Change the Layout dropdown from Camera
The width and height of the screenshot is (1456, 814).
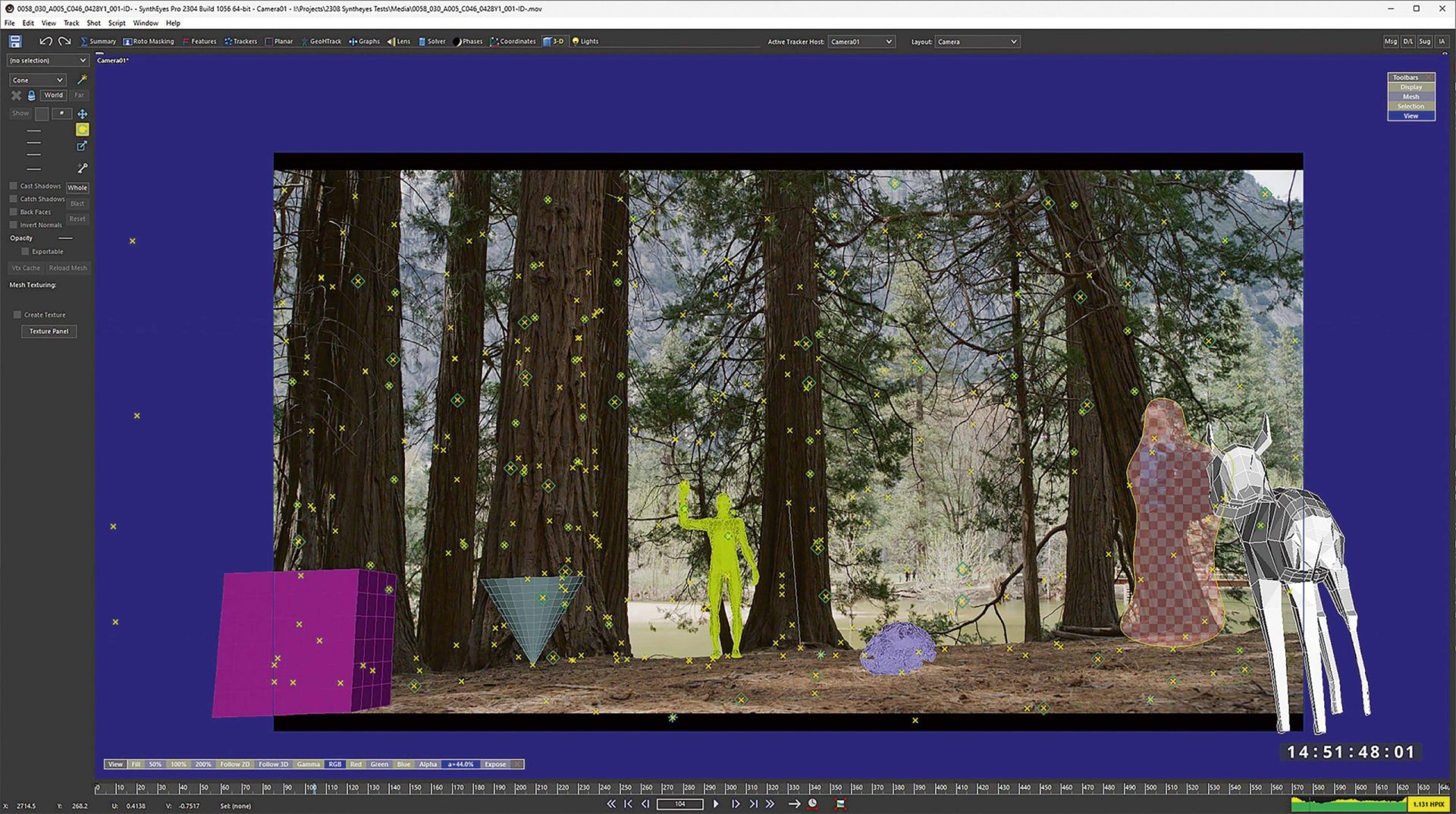[x=977, y=42]
